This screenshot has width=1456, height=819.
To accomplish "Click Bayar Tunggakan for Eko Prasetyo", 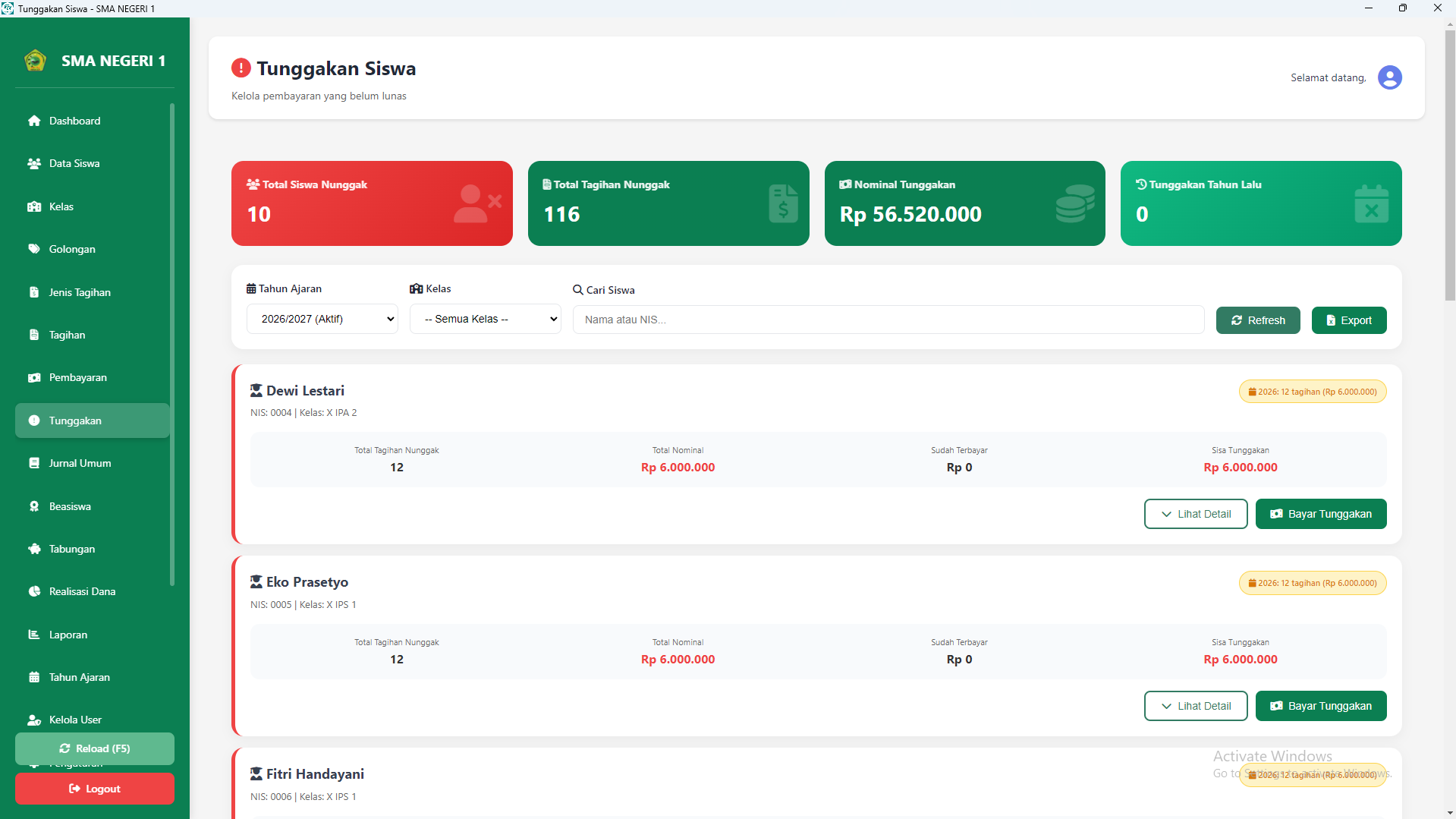I will (1321, 706).
